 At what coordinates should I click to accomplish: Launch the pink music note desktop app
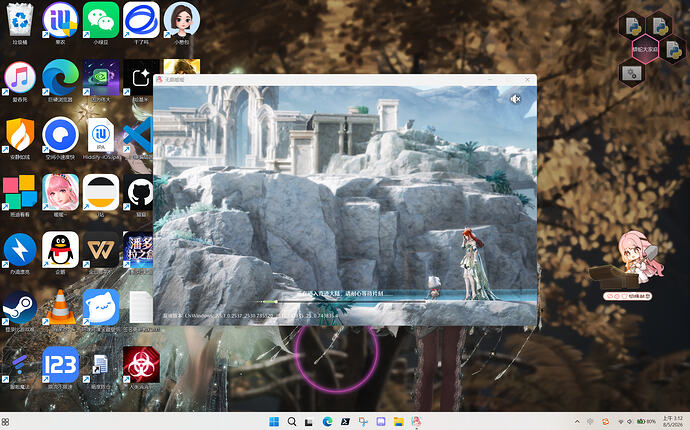point(20,77)
